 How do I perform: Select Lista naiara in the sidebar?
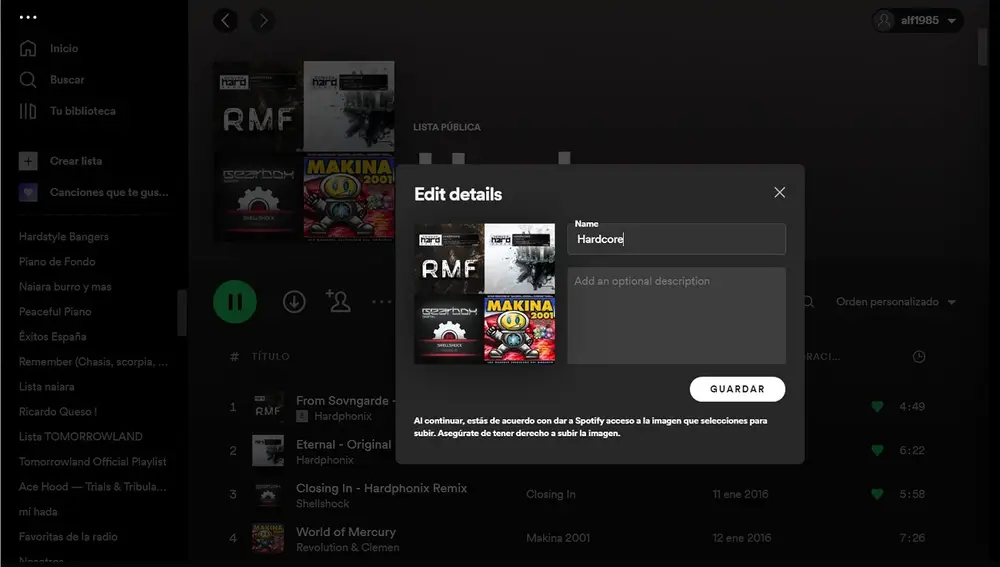pyautogui.click(x=47, y=387)
